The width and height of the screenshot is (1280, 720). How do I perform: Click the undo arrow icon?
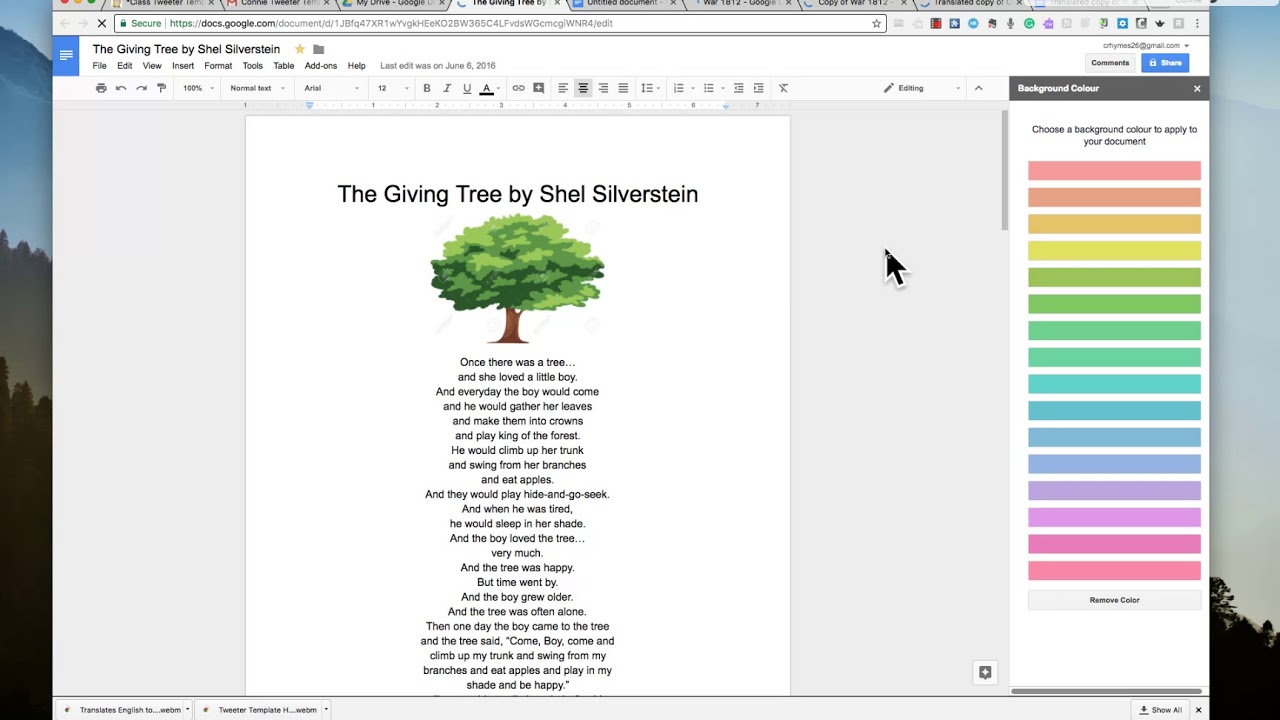121,88
